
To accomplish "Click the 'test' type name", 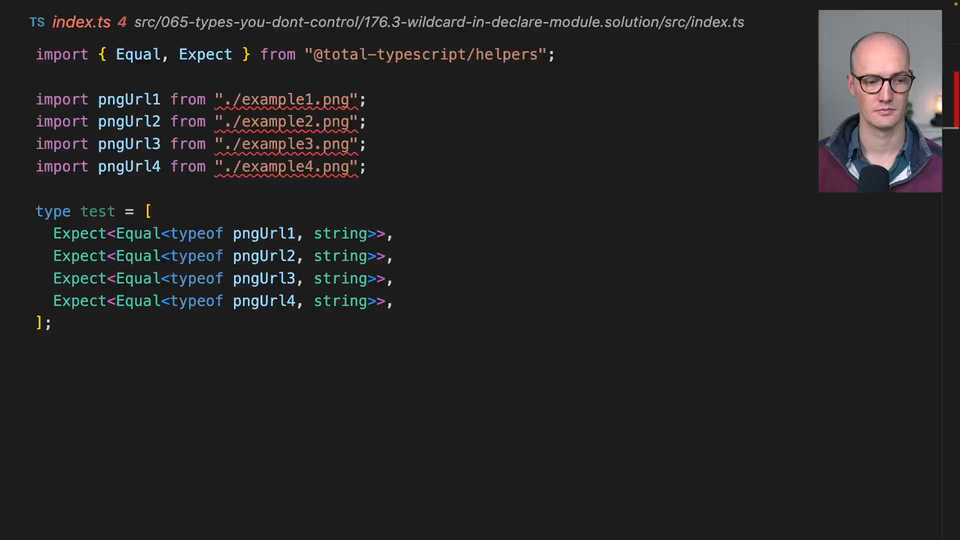I will 98,211.
